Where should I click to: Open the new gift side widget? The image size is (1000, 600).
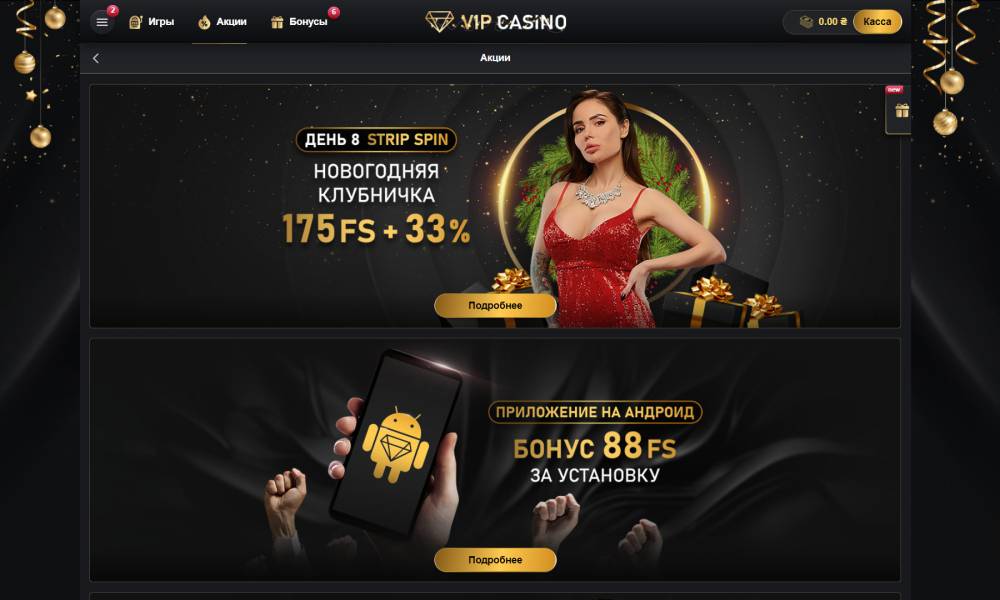pyautogui.click(x=899, y=110)
